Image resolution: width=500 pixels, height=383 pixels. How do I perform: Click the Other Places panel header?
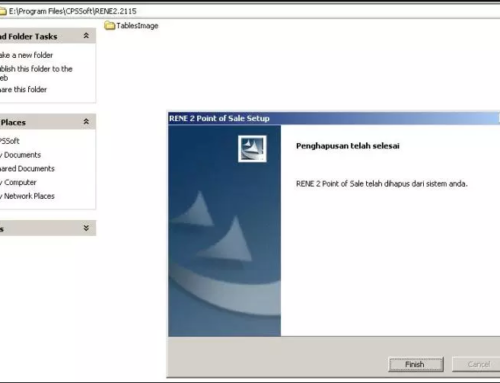coord(48,122)
